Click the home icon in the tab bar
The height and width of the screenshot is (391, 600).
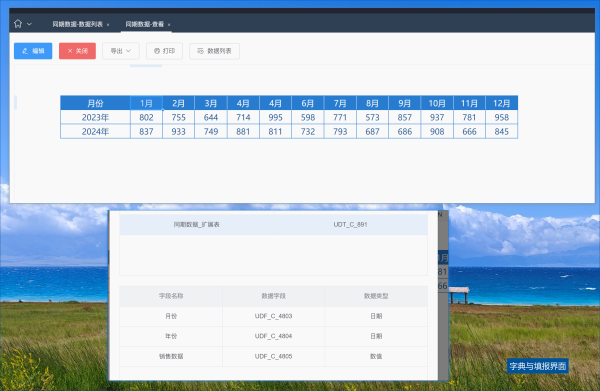pyautogui.click(x=18, y=24)
